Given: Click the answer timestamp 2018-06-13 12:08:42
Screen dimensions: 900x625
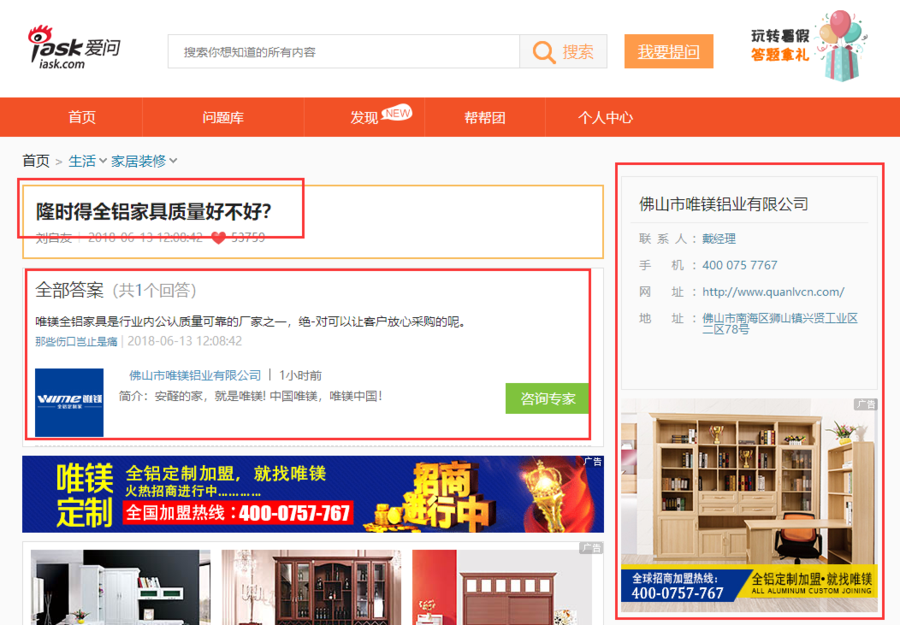Looking at the screenshot, I should pos(184,341).
